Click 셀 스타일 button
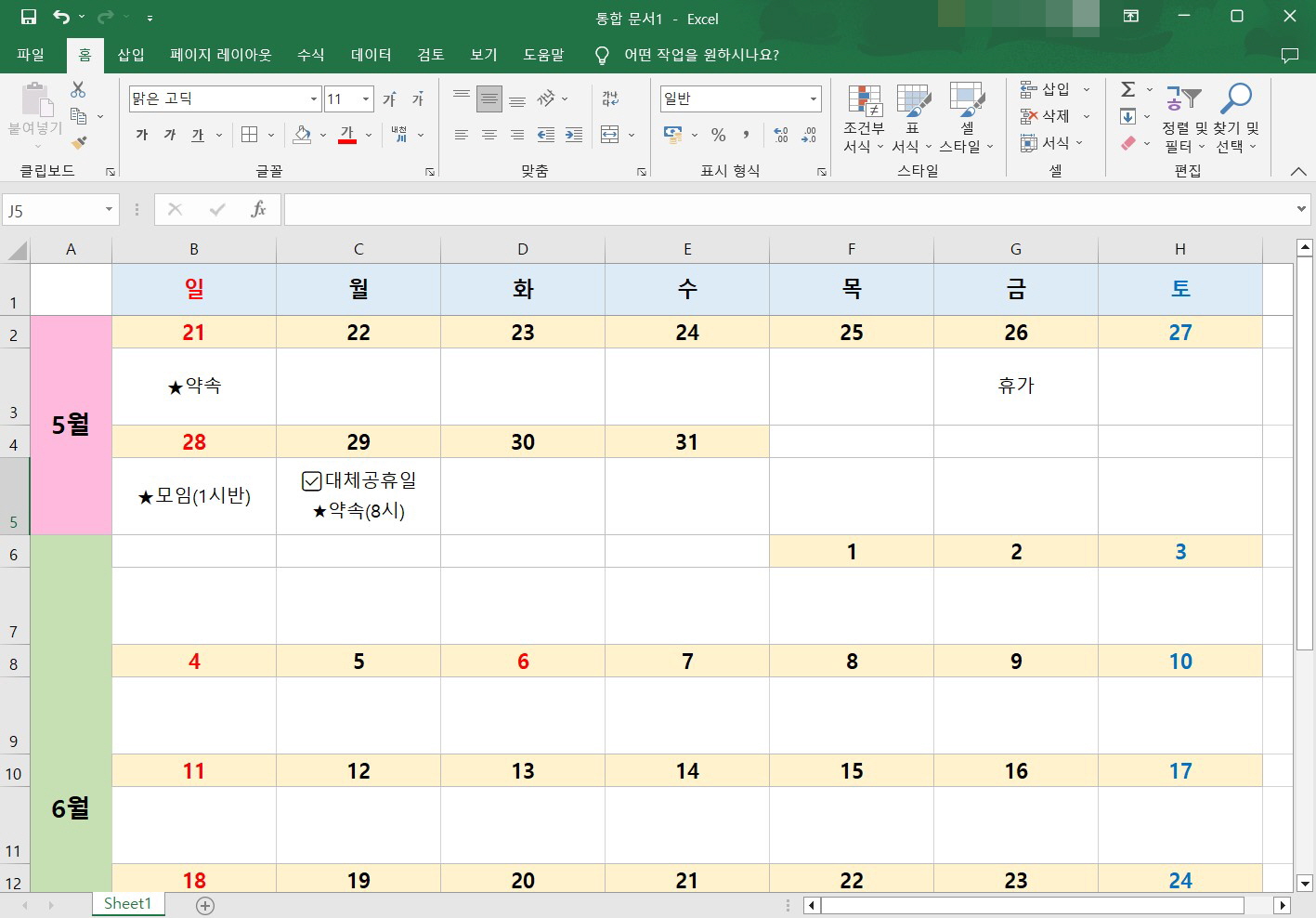 pos(967,119)
